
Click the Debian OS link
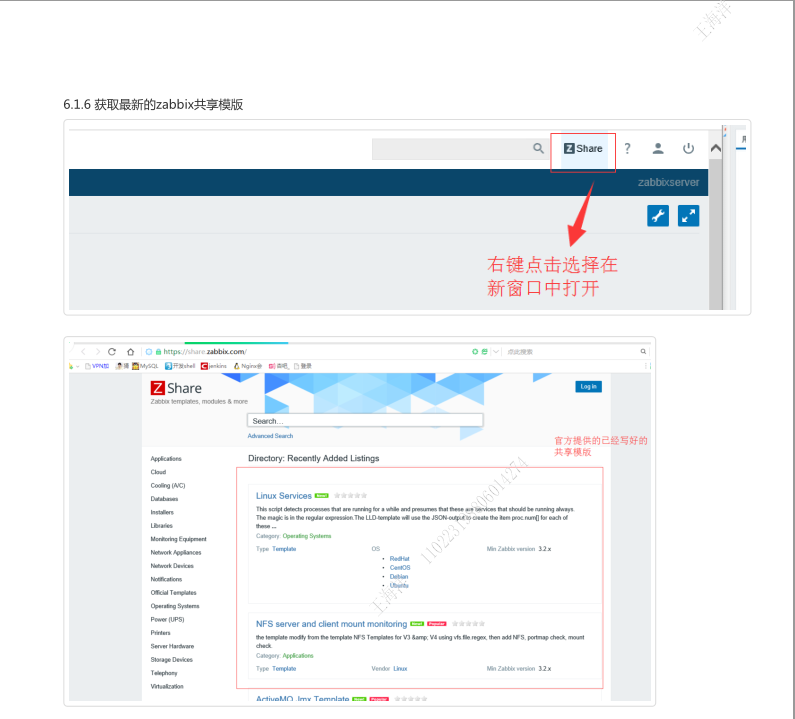(399, 578)
